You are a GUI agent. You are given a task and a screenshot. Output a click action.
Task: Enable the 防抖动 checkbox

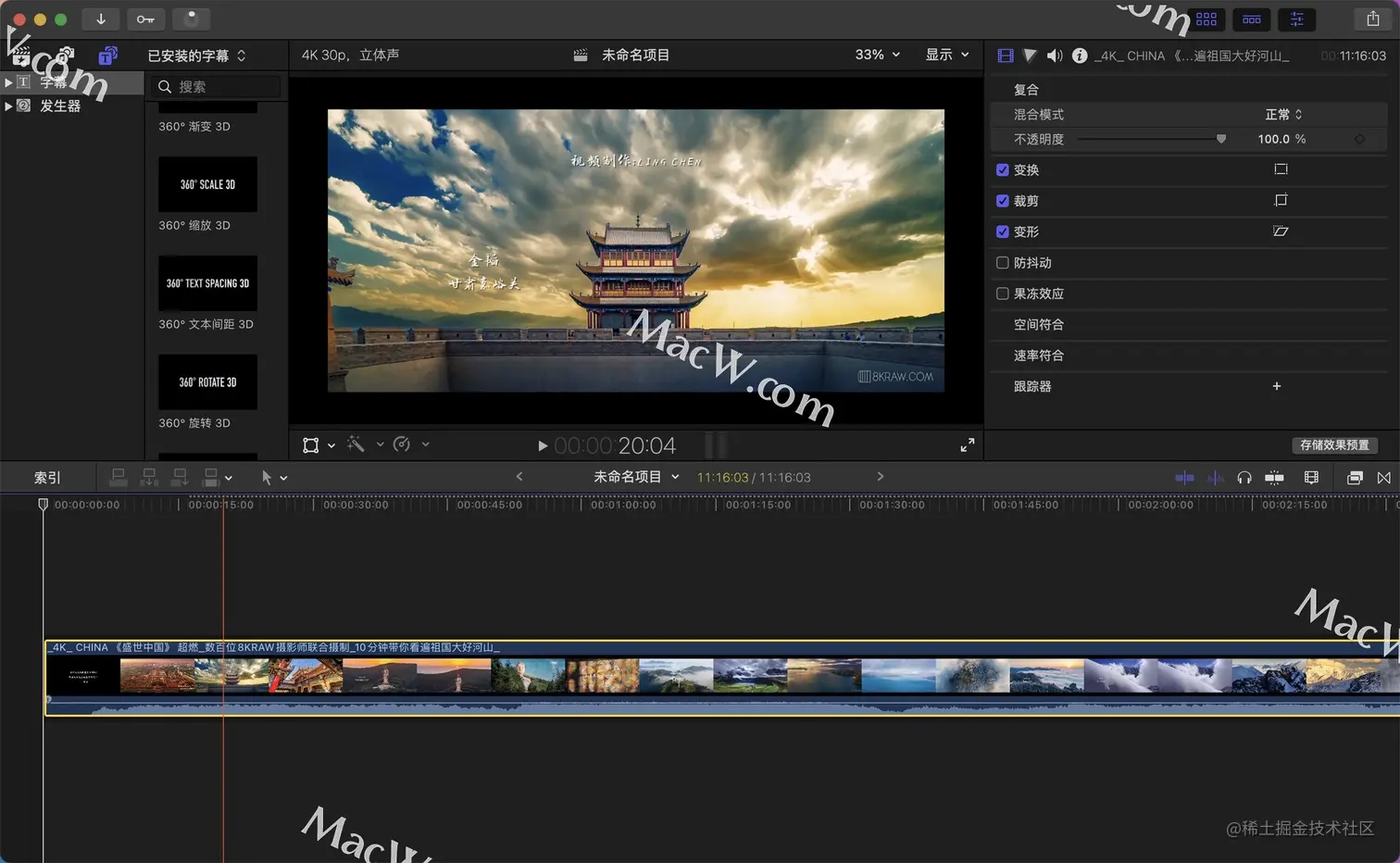pos(1002,262)
